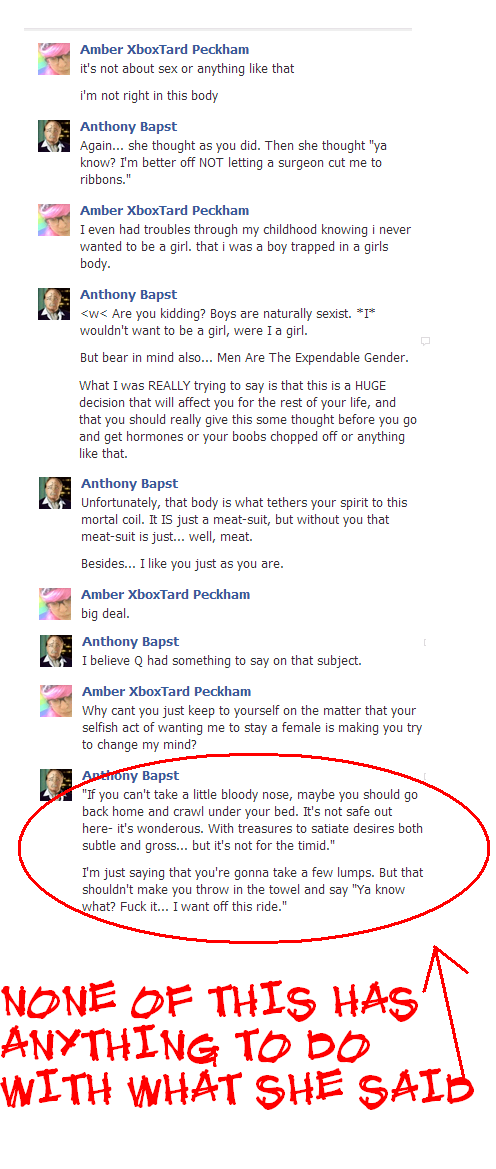Open Amber's avatar next to "I even had troubles"
Screen dimensions: 496x1169
click(54, 220)
